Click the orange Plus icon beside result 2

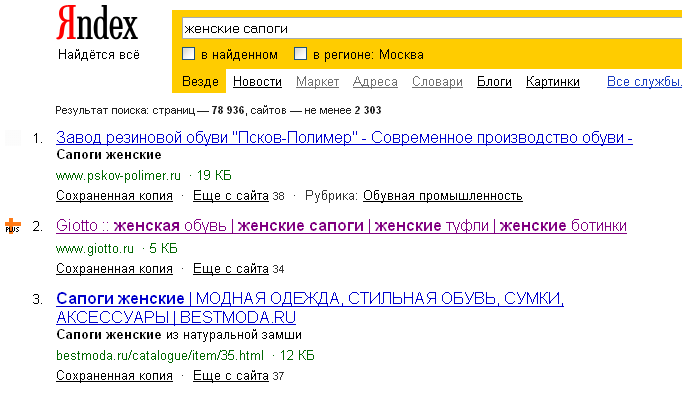pos(13,226)
